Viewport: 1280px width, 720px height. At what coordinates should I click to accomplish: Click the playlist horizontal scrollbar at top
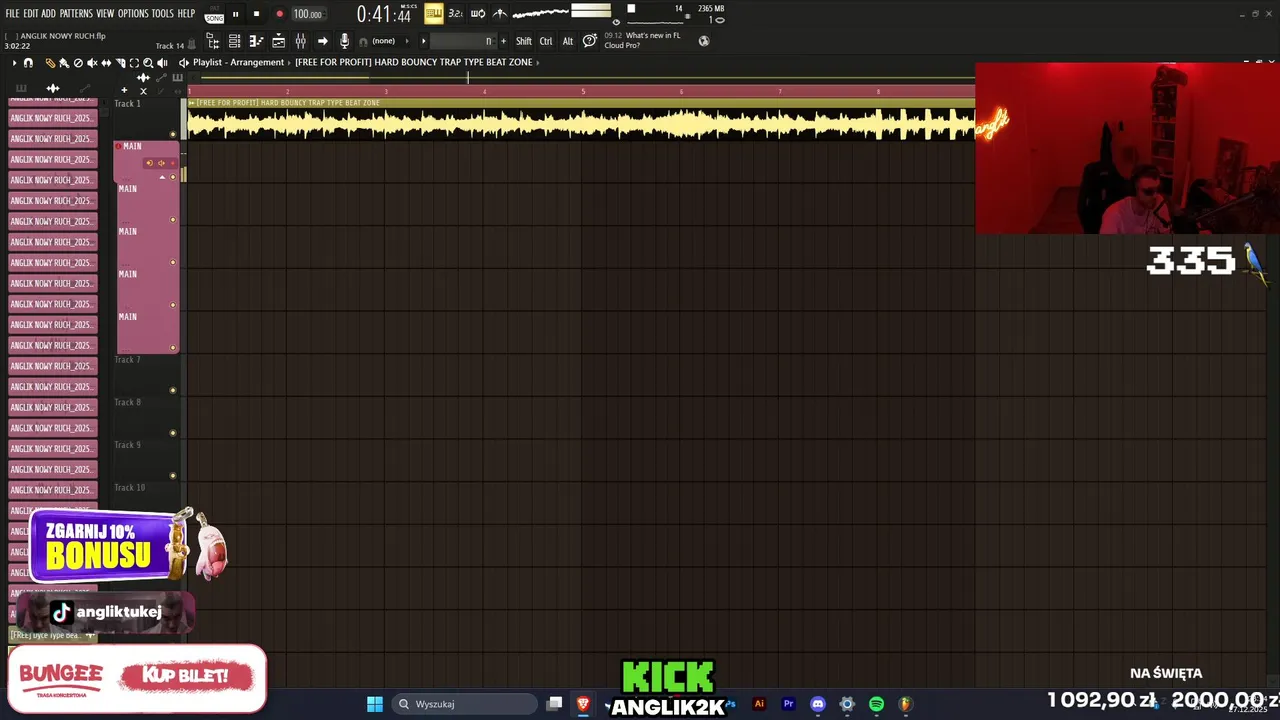click(x=580, y=78)
